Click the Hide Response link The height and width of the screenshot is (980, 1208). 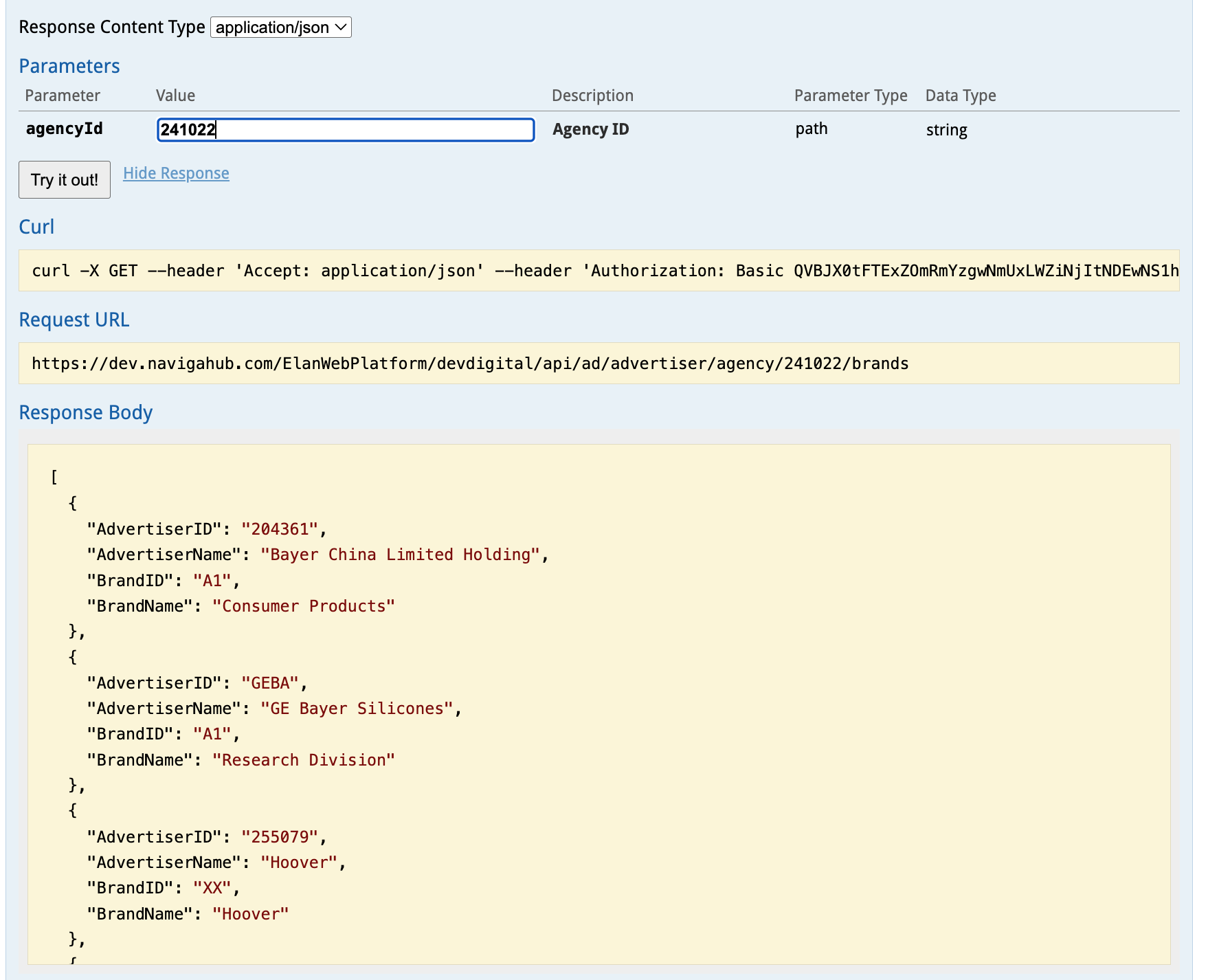pyautogui.click(x=176, y=173)
